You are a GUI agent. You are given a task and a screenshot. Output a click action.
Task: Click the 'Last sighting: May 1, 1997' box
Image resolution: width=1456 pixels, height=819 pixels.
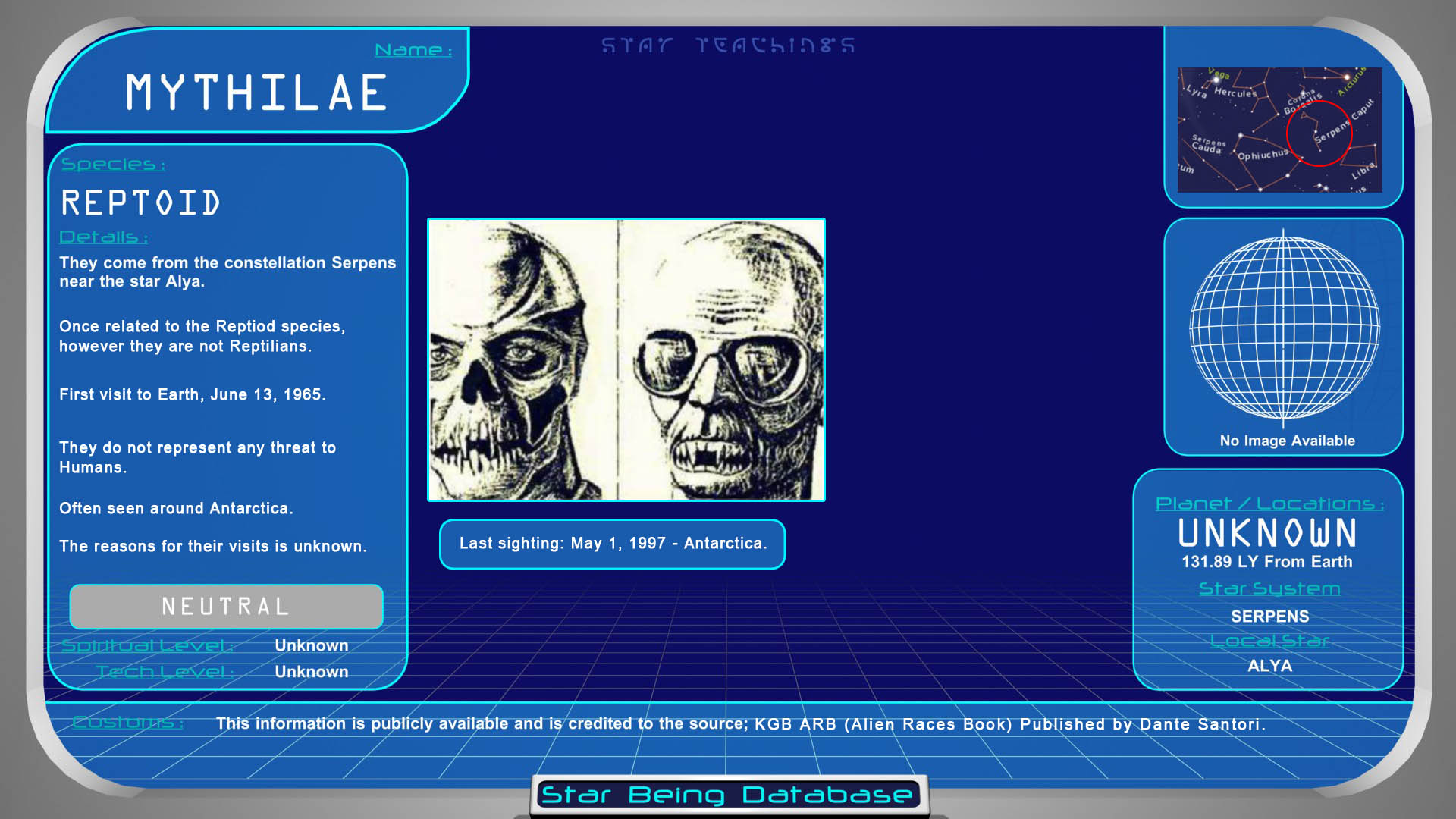pyautogui.click(x=613, y=544)
